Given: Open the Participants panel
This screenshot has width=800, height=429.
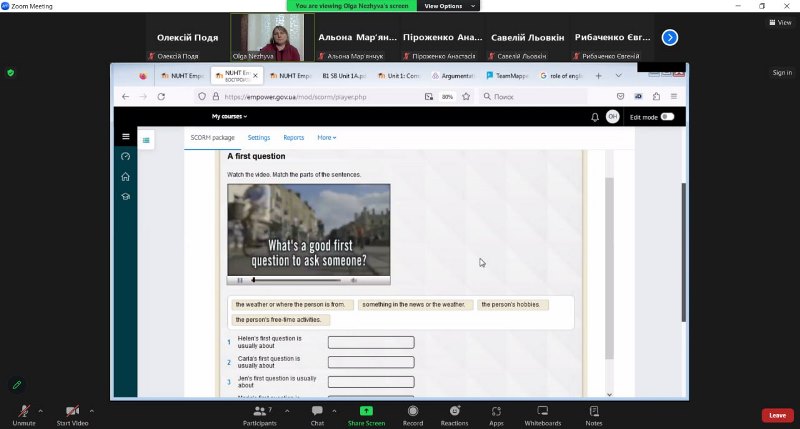Looking at the screenshot, I should pos(260,415).
